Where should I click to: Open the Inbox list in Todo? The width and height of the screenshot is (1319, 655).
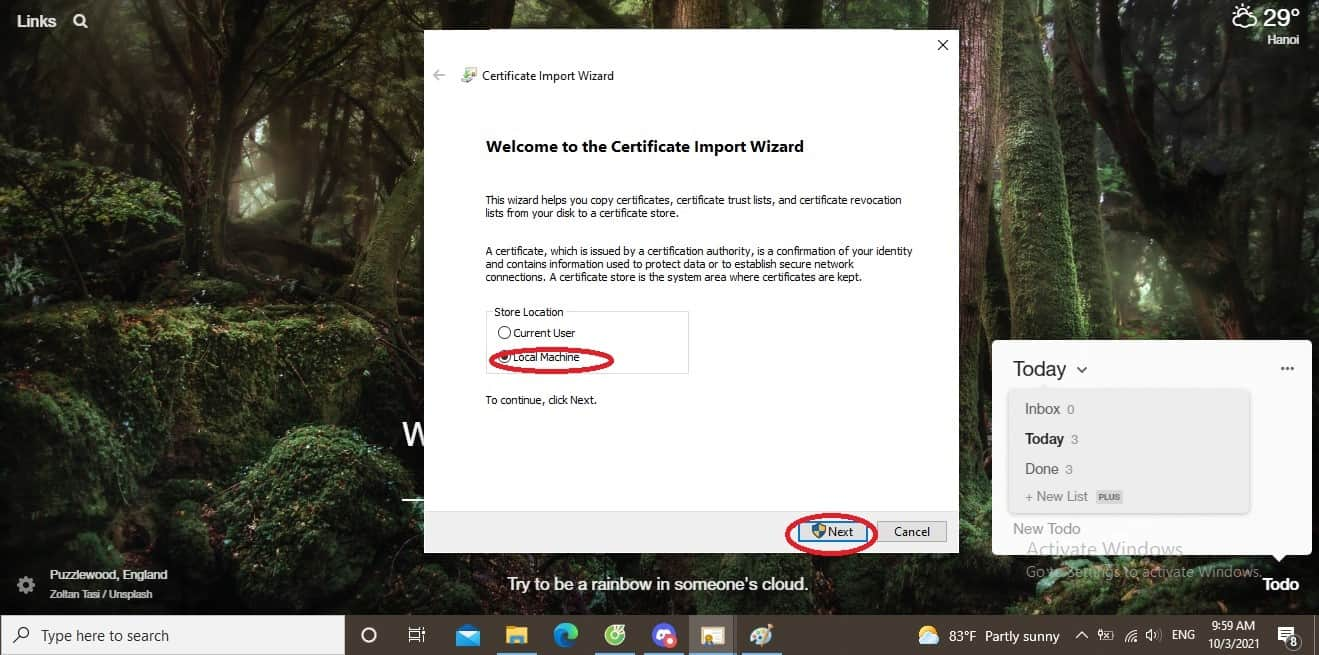point(1043,408)
